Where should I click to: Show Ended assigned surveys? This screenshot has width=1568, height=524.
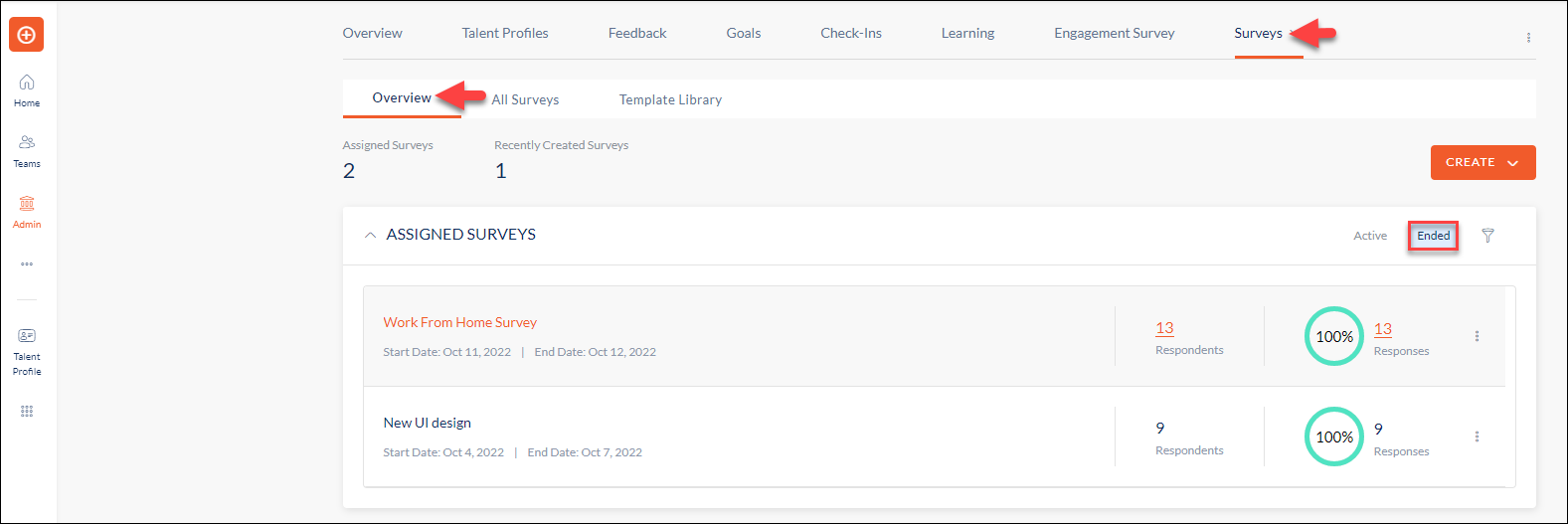point(1433,236)
